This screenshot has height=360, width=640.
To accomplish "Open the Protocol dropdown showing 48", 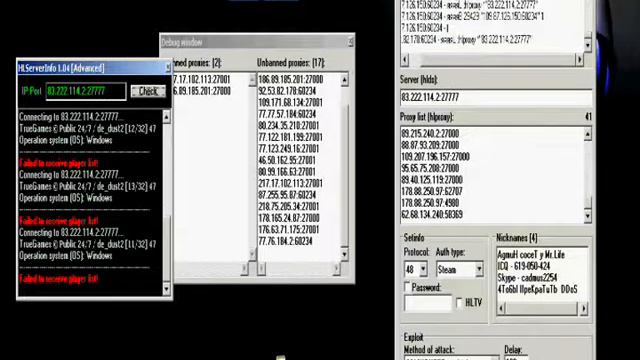I will (x=423, y=269).
